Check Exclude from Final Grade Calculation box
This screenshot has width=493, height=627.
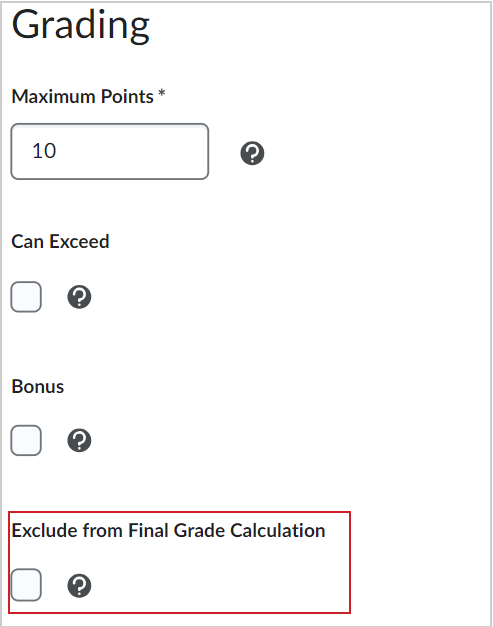(x=26, y=585)
